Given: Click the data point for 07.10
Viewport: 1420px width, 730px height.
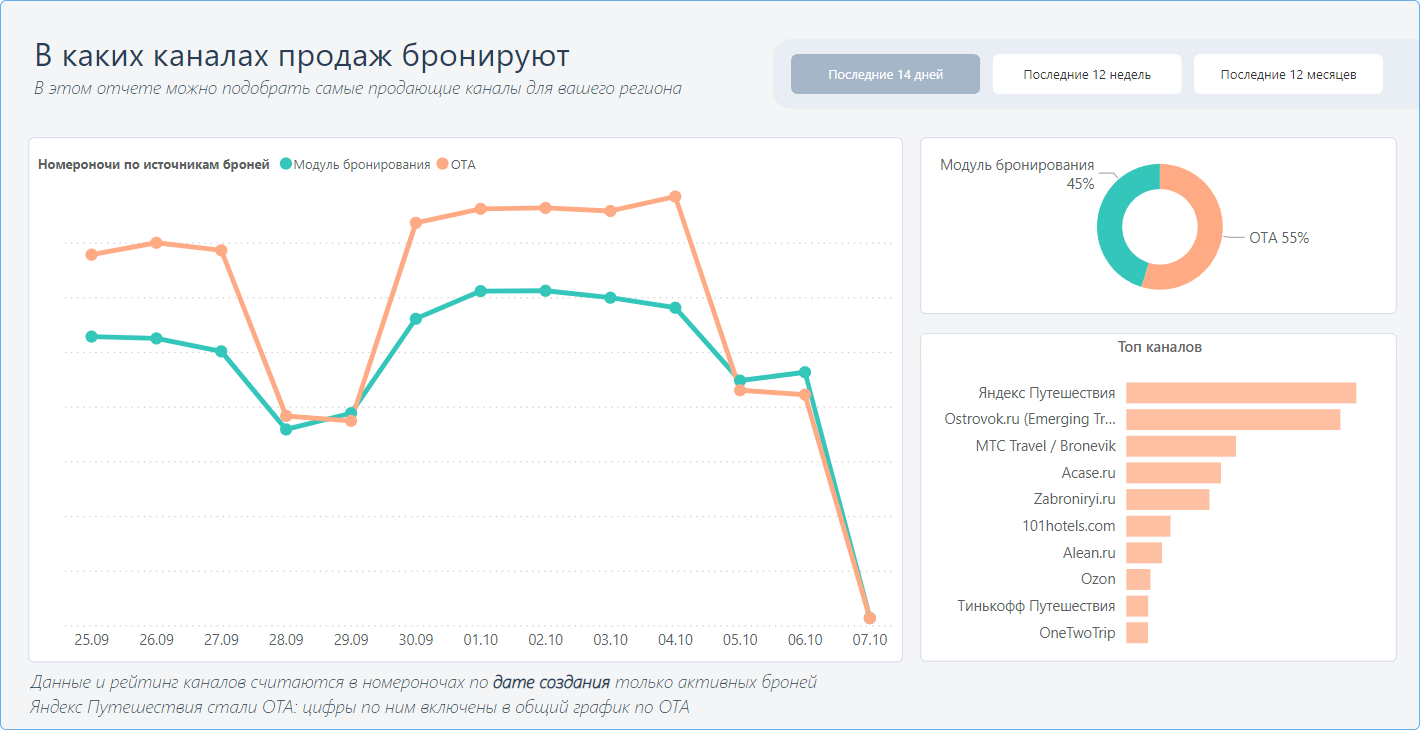Looking at the screenshot, I should [870, 618].
